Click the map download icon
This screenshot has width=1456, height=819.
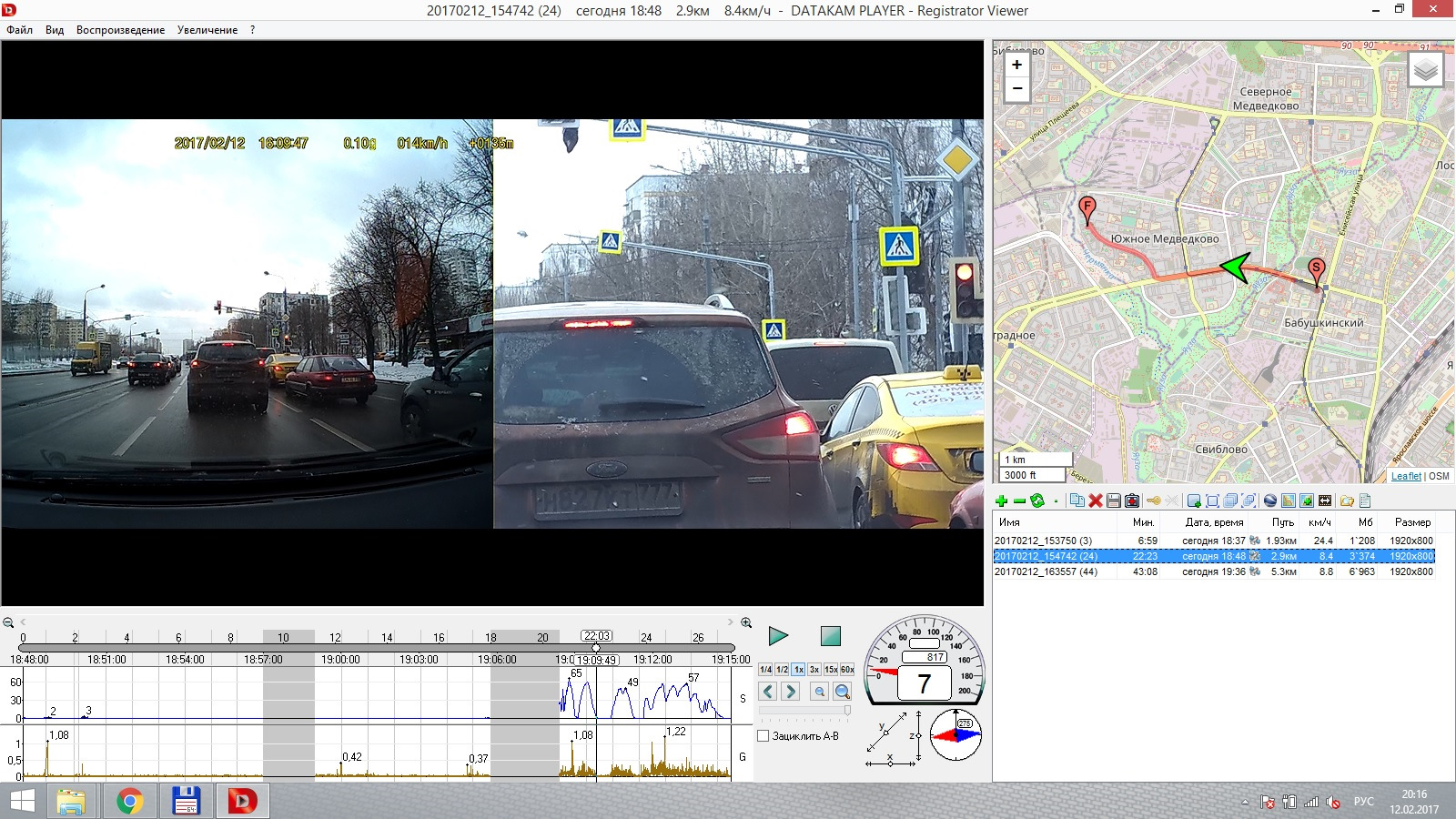click(1307, 501)
